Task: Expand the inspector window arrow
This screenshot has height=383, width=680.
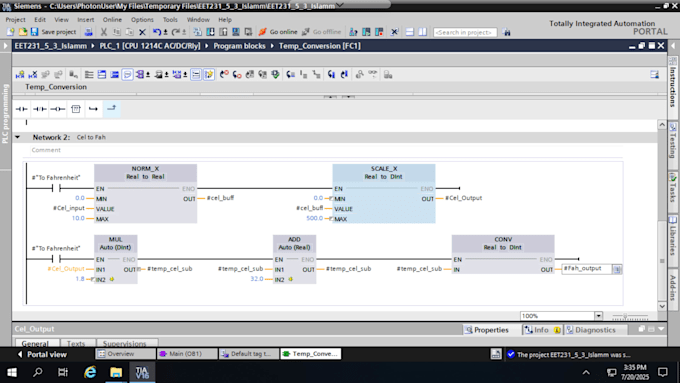Action: (x=661, y=329)
